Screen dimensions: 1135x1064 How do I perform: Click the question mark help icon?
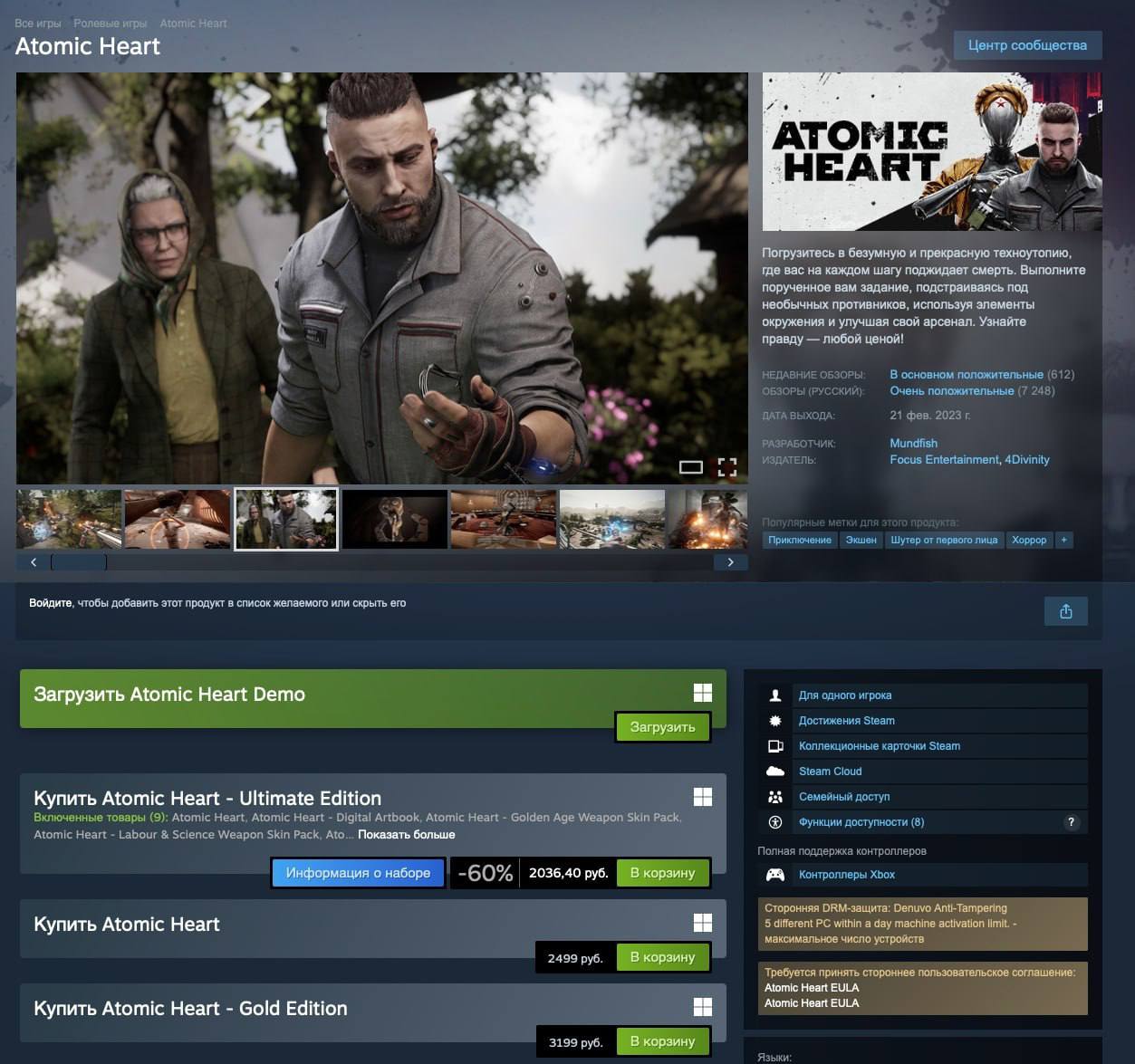click(1072, 822)
